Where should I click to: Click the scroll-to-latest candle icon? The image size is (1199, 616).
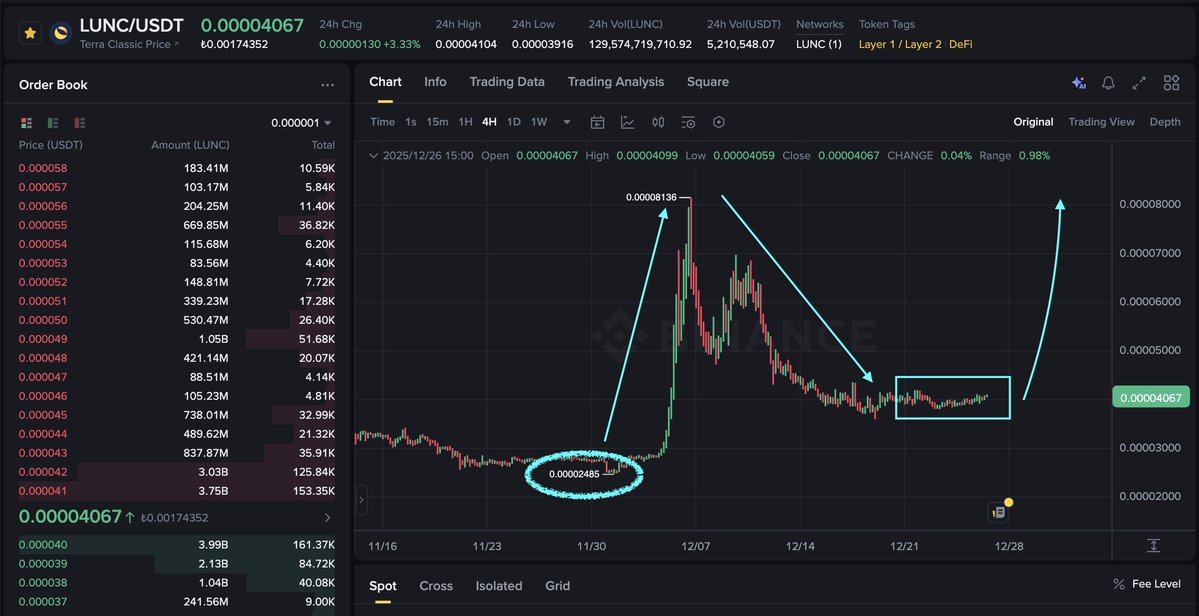[x=1153, y=546]
